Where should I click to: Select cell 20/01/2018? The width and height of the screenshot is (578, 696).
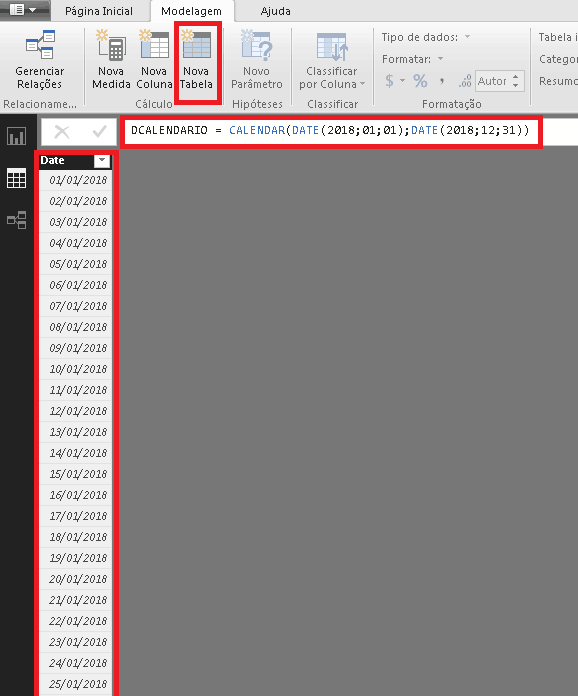75,579
